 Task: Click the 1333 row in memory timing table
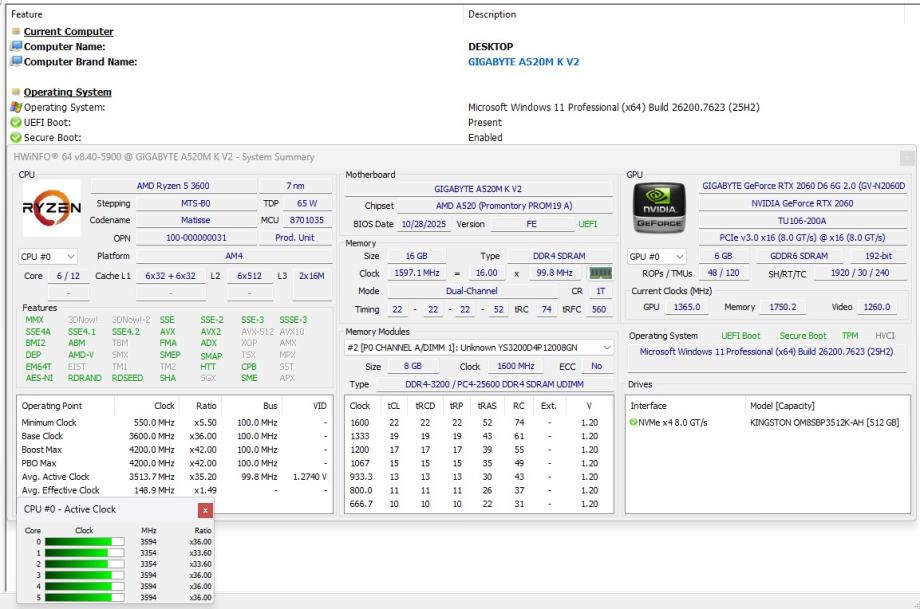click(478, 436)
